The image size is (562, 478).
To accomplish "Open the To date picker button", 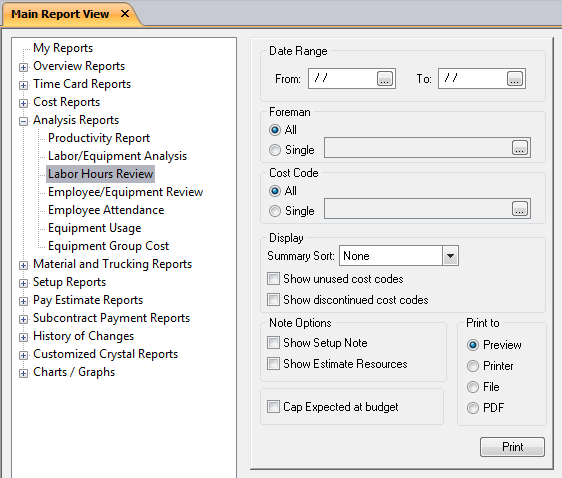I will point(515,78).
